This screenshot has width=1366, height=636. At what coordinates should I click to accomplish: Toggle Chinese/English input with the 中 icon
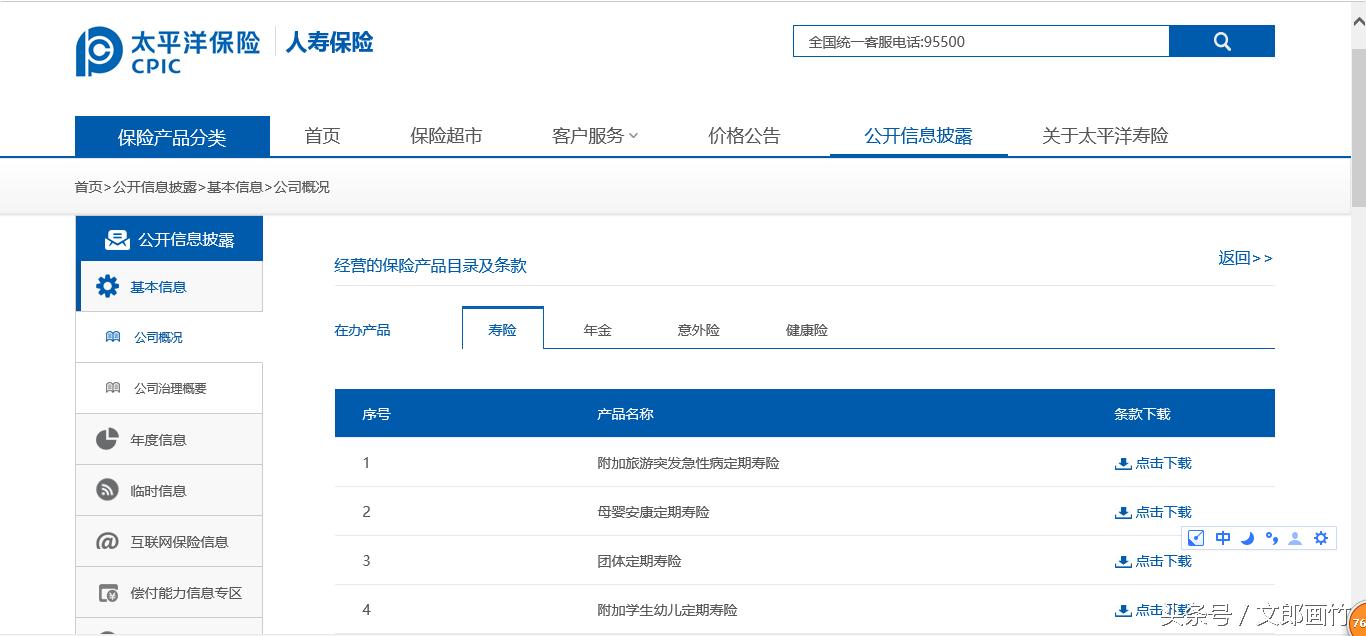pyautogui.click(x=1222, y=538)
